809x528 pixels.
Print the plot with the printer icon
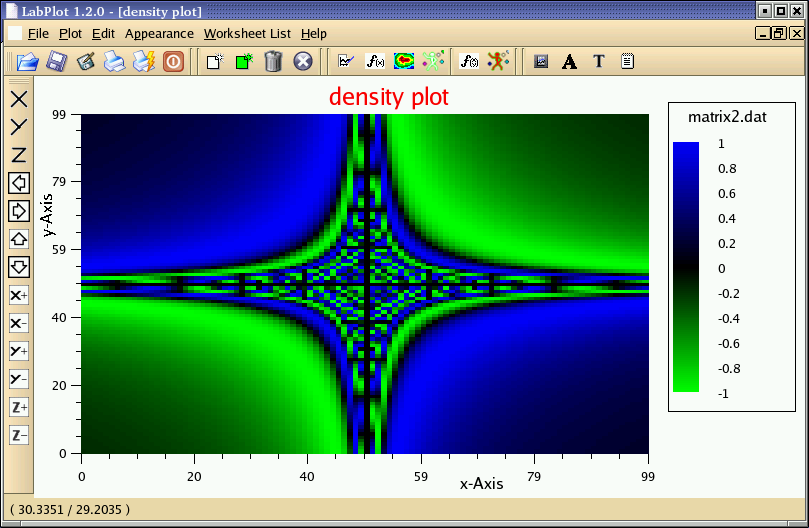click(x=114, y=62)
